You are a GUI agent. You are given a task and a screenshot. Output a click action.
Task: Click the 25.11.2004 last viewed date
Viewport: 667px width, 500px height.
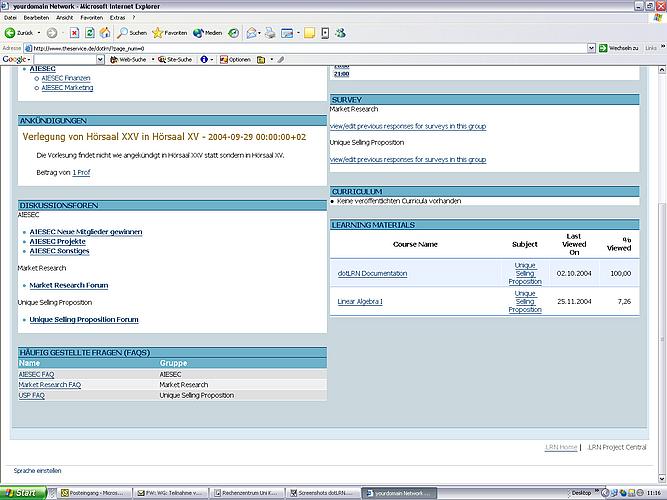click(x=574, y=302)
